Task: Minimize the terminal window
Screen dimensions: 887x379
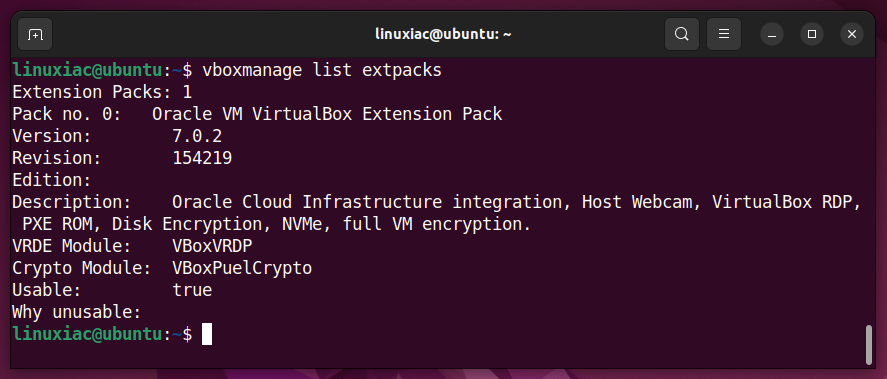Action: 772,35
